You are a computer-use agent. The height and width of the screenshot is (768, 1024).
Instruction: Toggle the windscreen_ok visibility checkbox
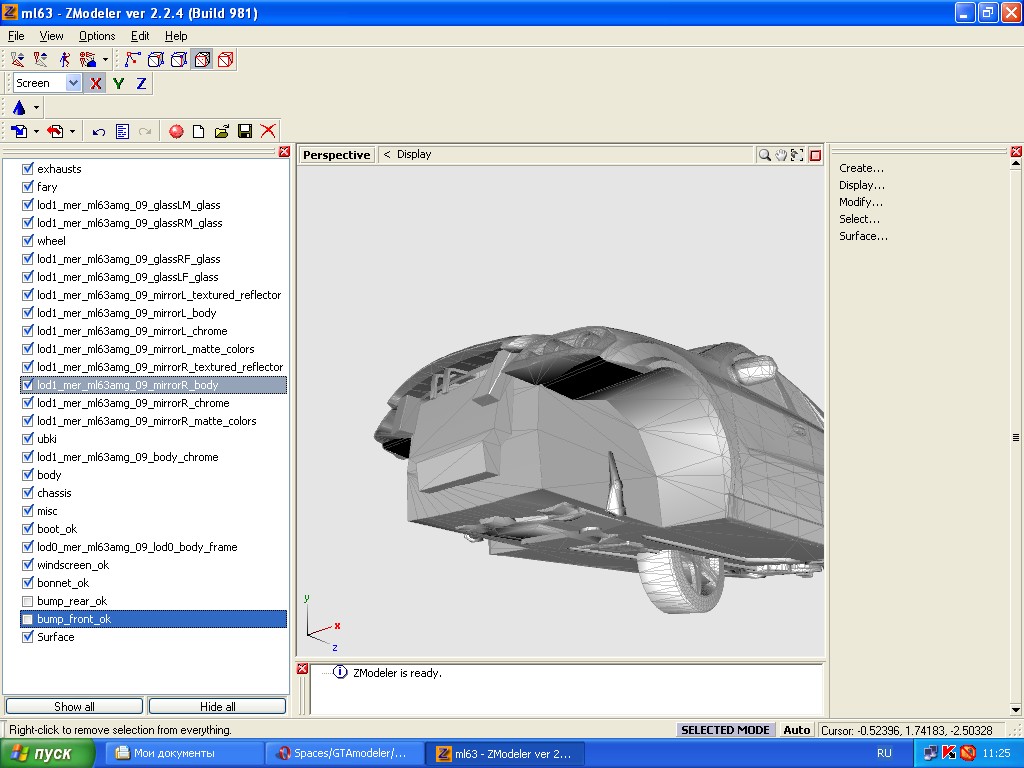pos(28,565)
